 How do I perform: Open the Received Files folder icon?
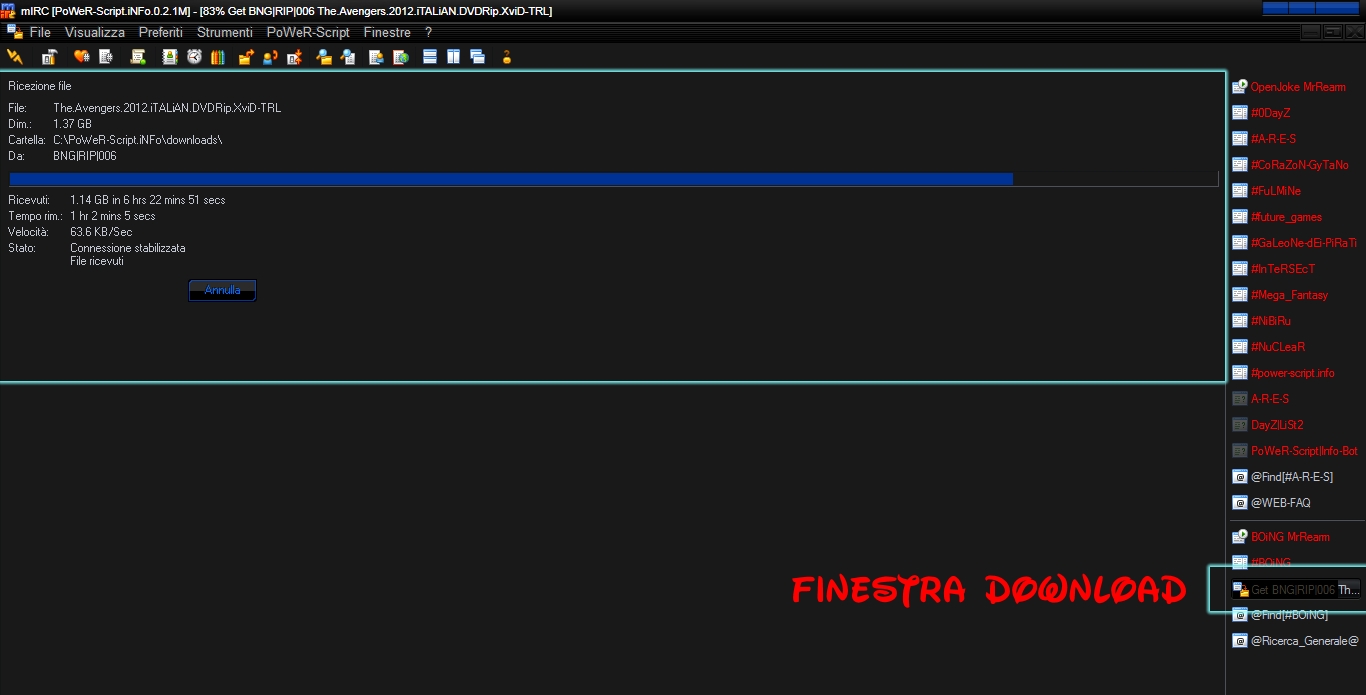point(324,57)
